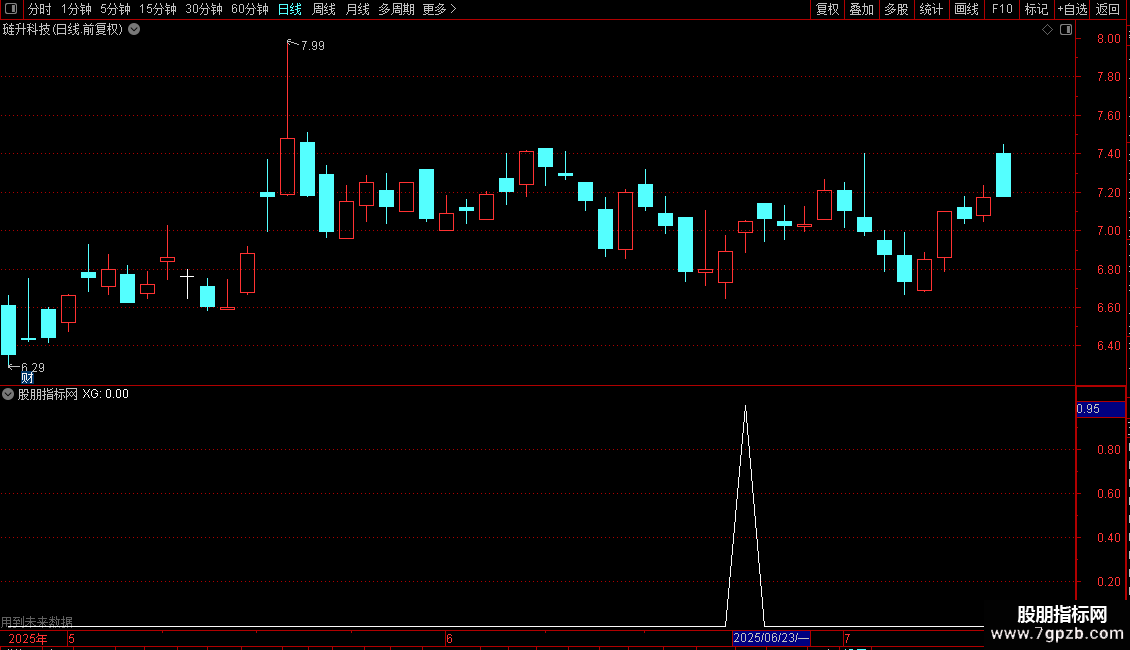Click the 6.40 price axis label
The width and height of the screenshot is (1130, 650).
click(1108, 346)
